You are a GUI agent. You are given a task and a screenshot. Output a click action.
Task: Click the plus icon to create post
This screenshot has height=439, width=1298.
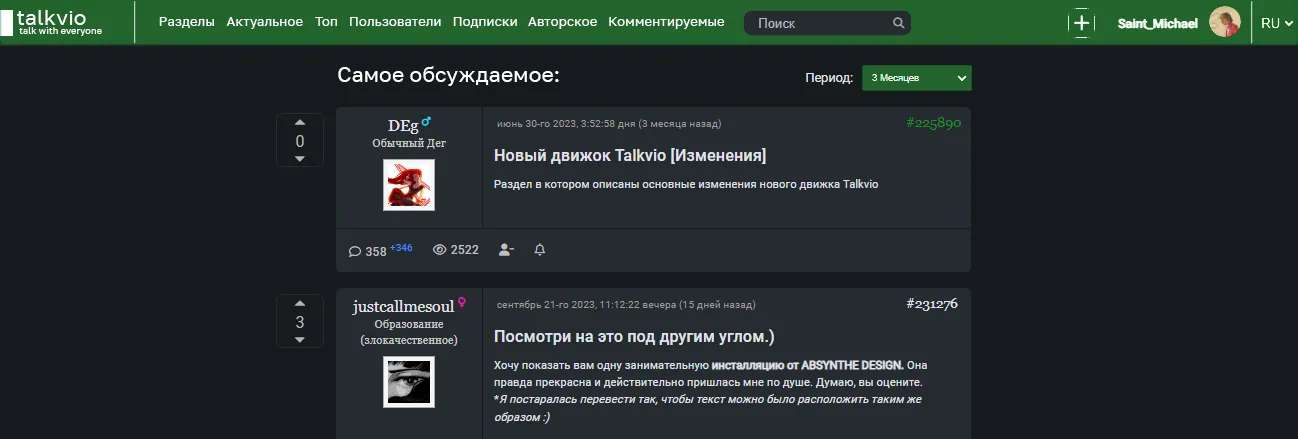pos(1081,22)
